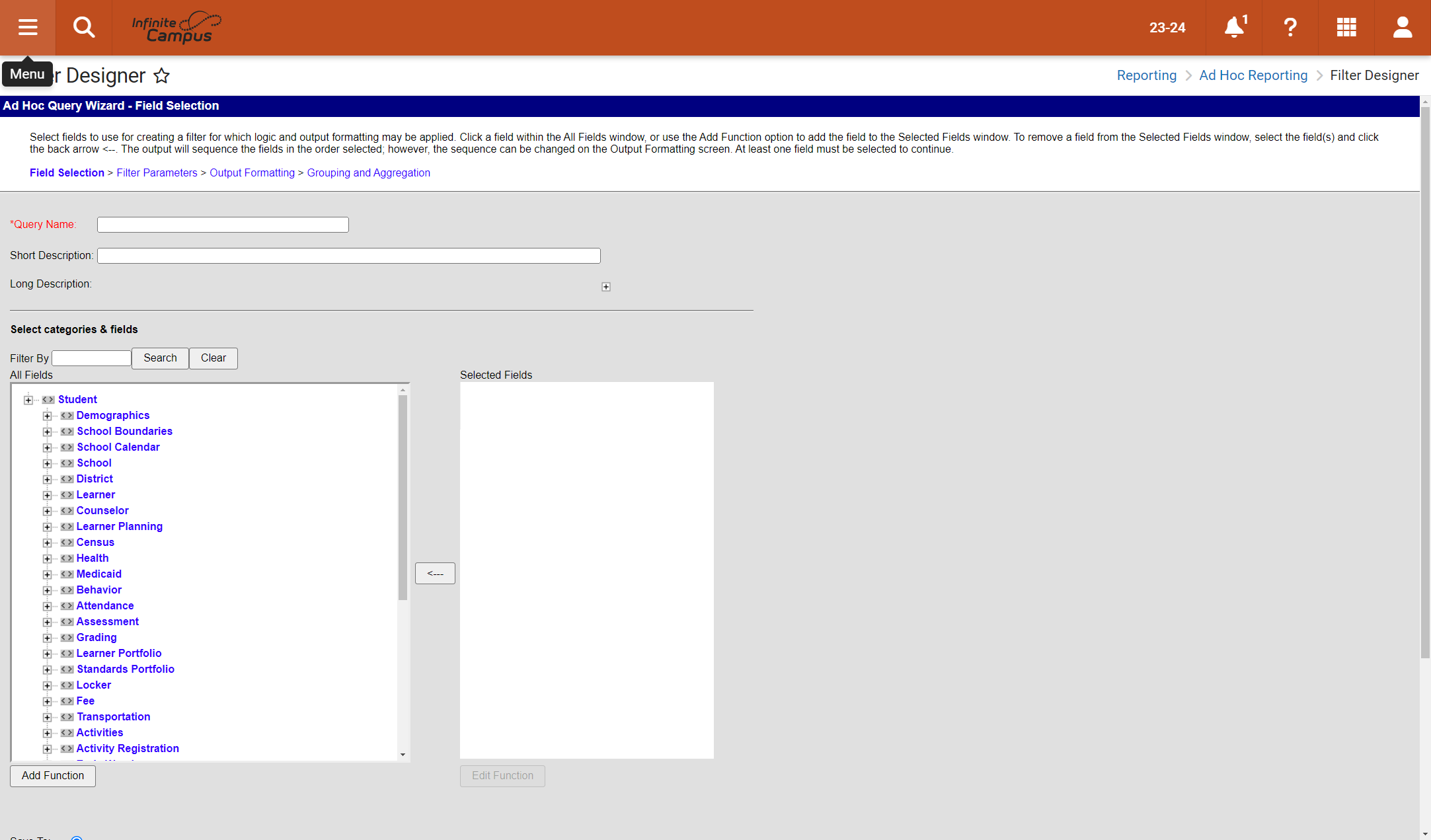Select the 23-24 school year
Screen dimensions: 1431x840
[x=1167, y=28]
